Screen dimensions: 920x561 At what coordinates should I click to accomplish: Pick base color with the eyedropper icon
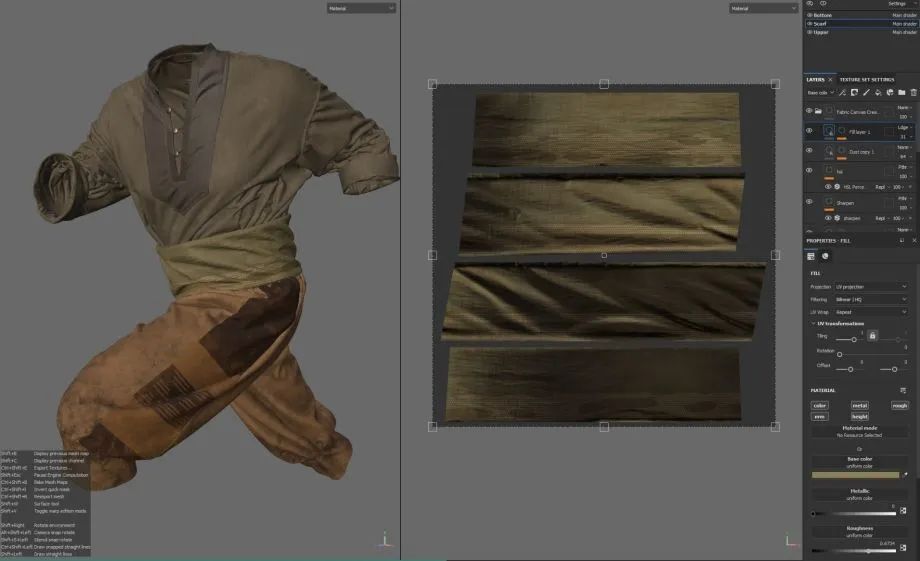905,475
